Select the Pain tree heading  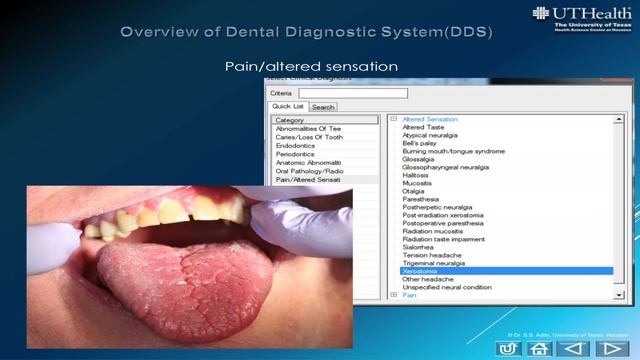click(x=409, y=295)
